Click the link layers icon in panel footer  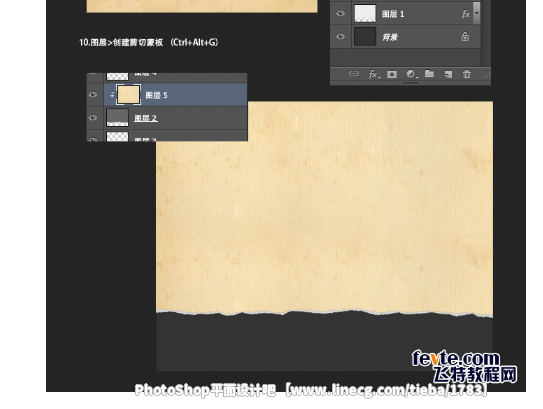pyautogui.click(x=353, y=73)
